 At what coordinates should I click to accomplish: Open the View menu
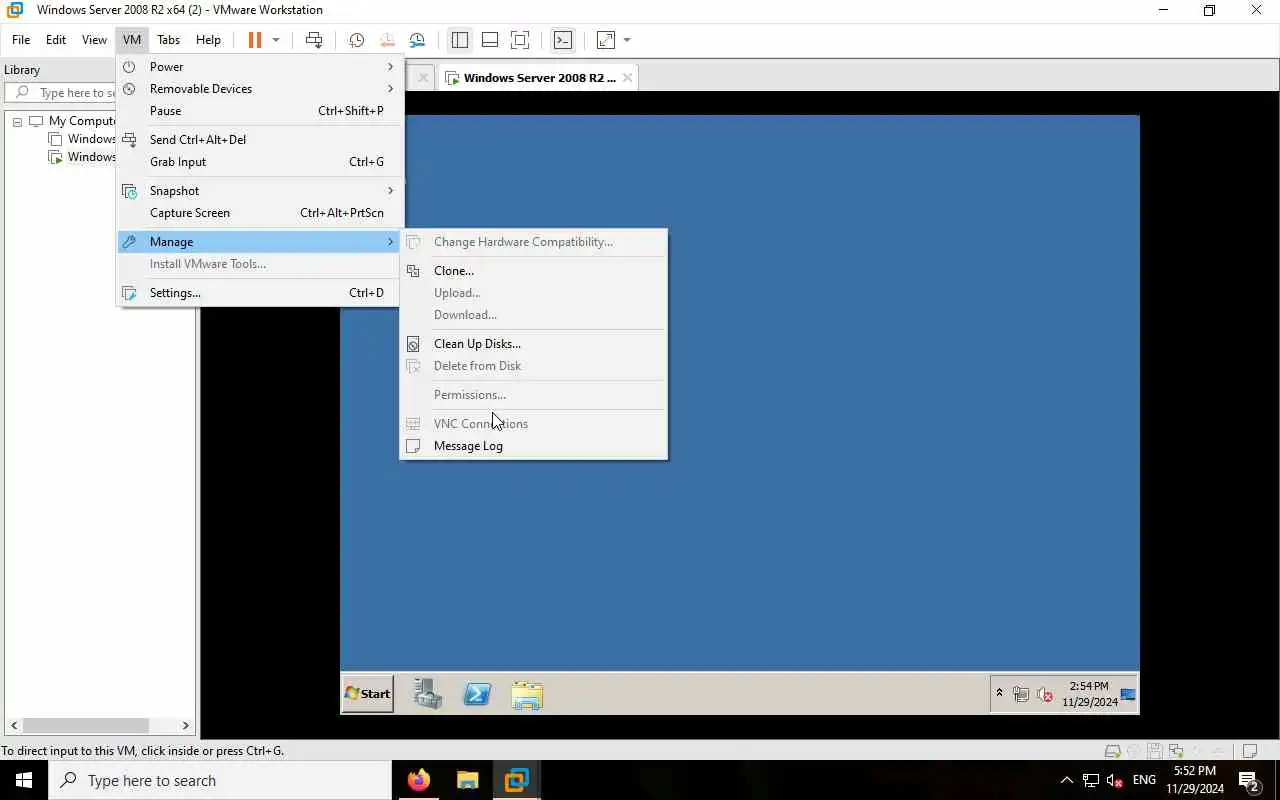pyautogui.click(x=94, y=40)
